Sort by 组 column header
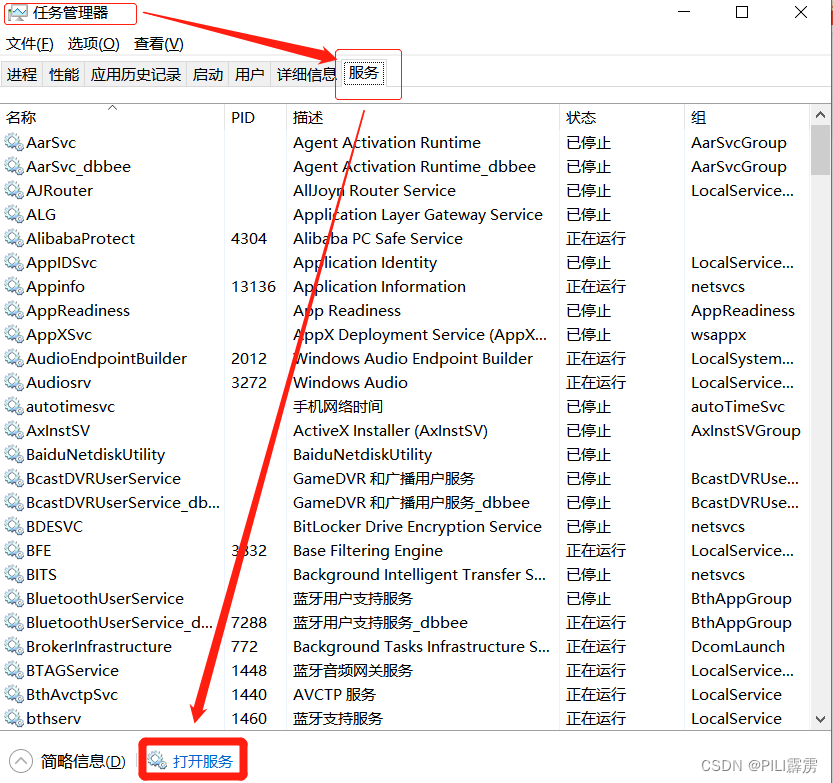The width and height of the screenshot is (833, 783). 747,117
